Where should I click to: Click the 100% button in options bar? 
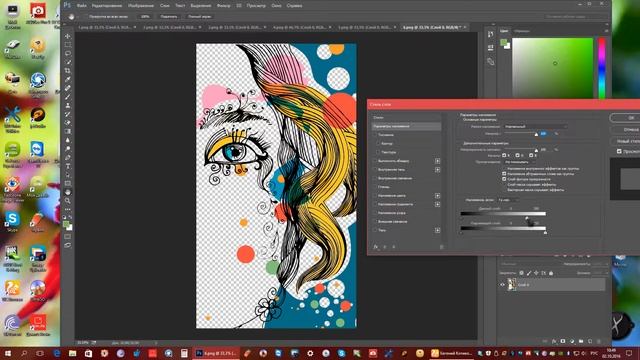click(x=145, y=17)
